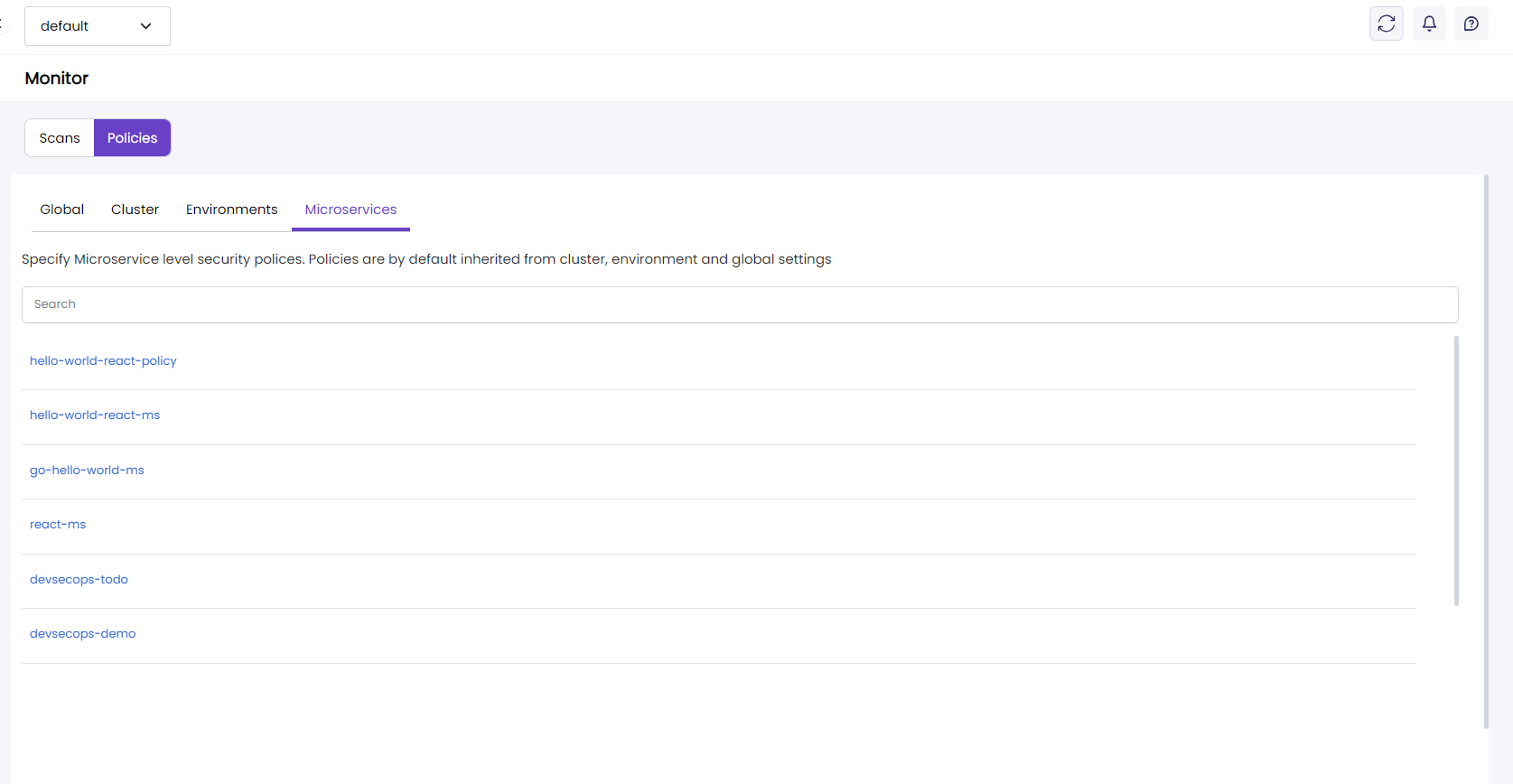The image size is (1513, 784).
Task: Switch to the Scans view
Action: (60, 138)
